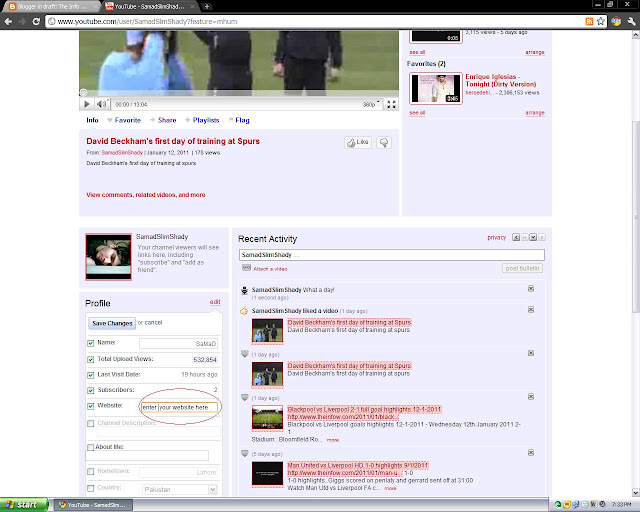Check the Country checkbox

point(91,488)
